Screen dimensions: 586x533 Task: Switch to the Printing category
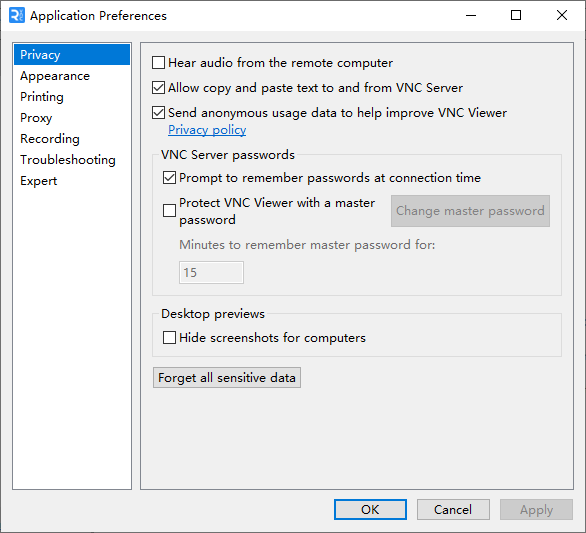point(72,97)
